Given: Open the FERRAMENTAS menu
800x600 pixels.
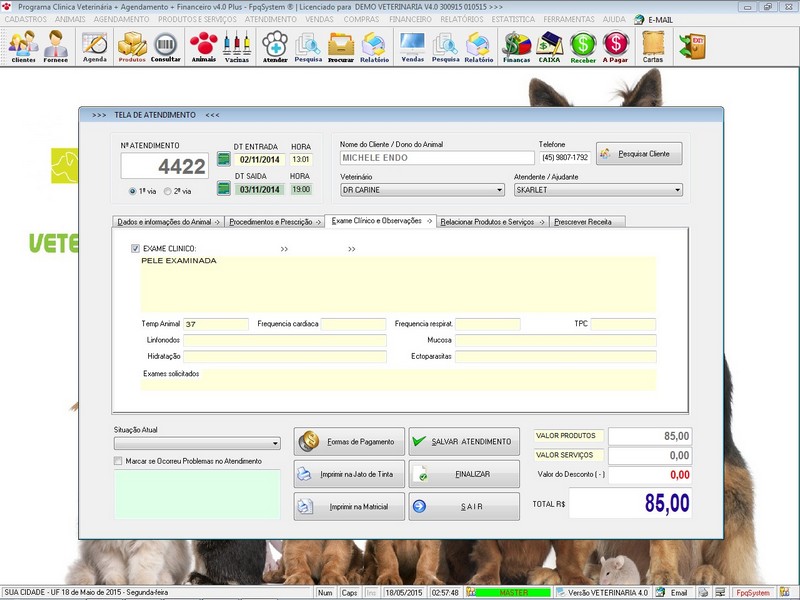Looking at the screenshot, I should (569, 19).
